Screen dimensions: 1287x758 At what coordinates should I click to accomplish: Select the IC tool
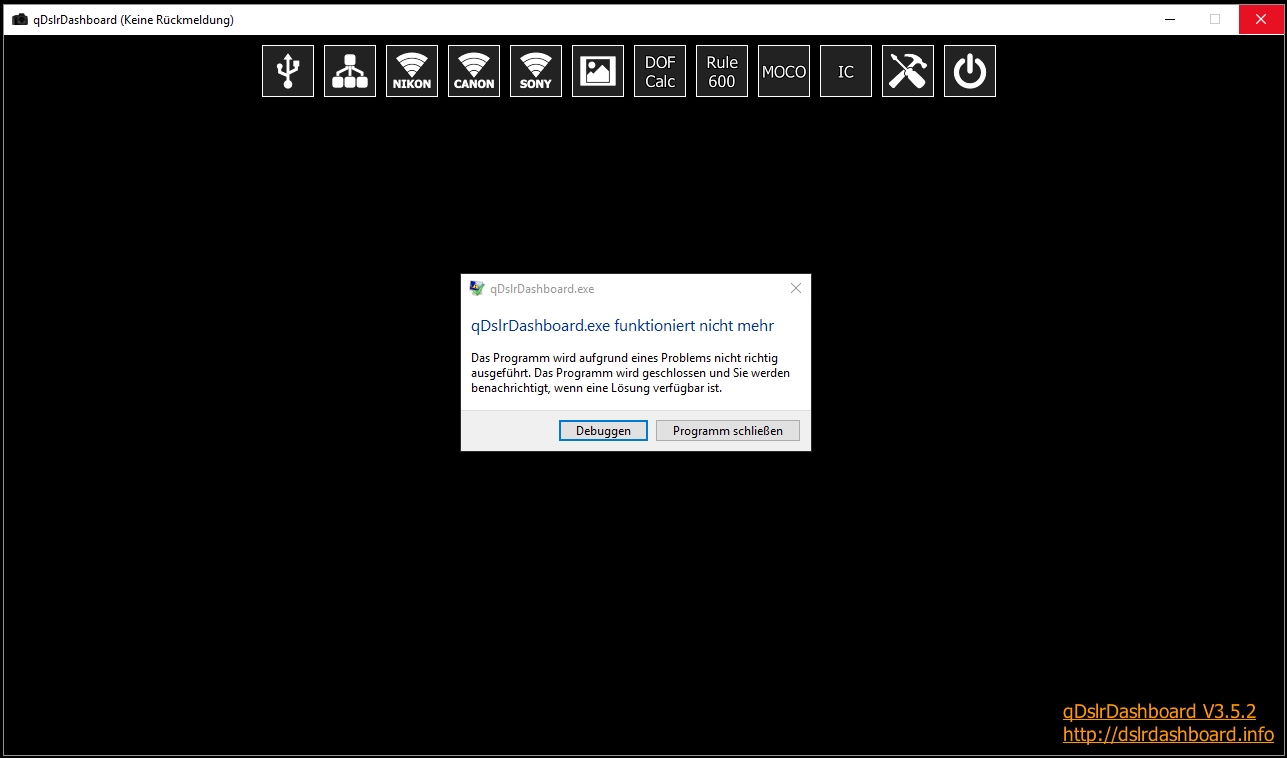(845, 71)
